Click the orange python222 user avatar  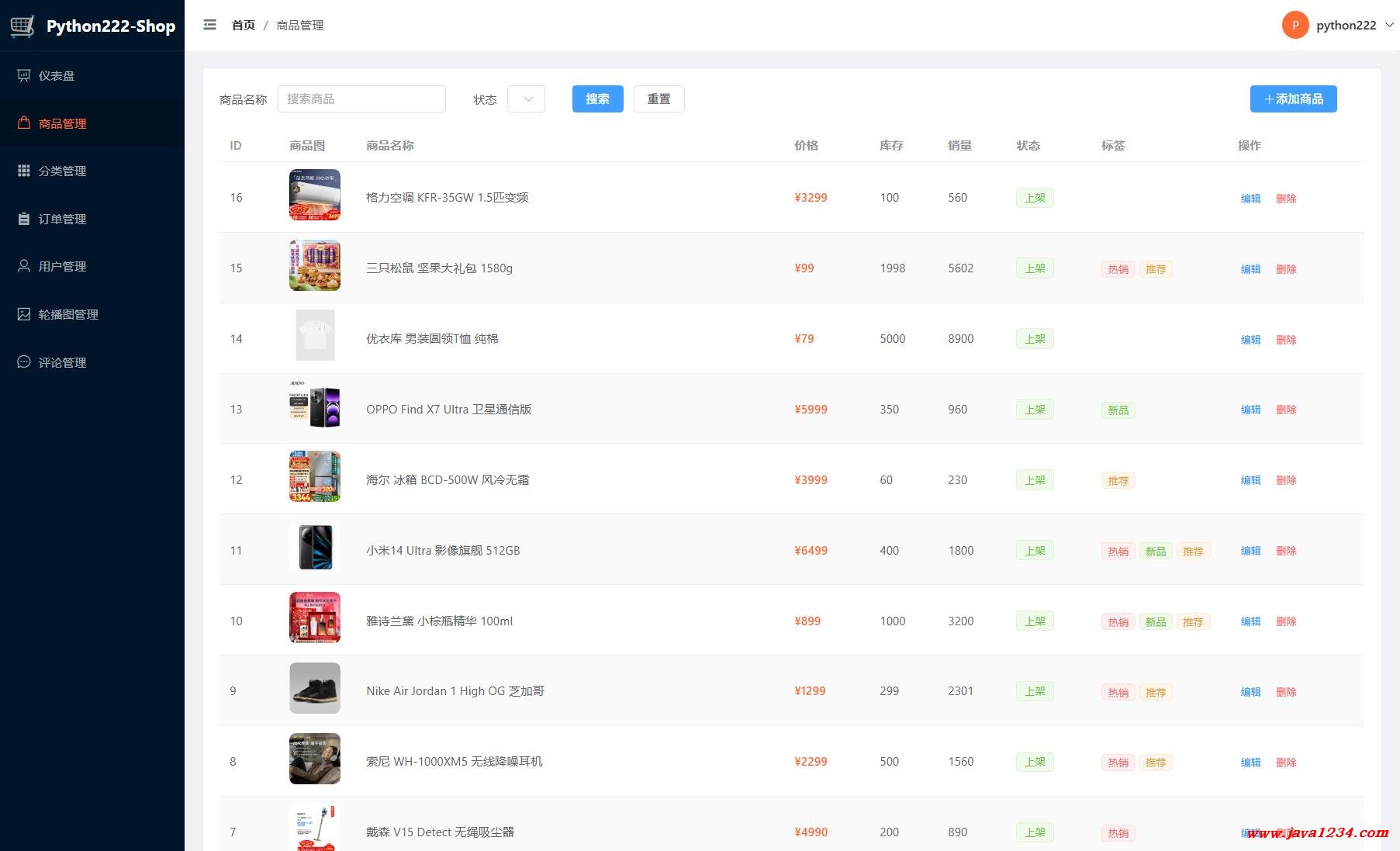(1295, 25)
